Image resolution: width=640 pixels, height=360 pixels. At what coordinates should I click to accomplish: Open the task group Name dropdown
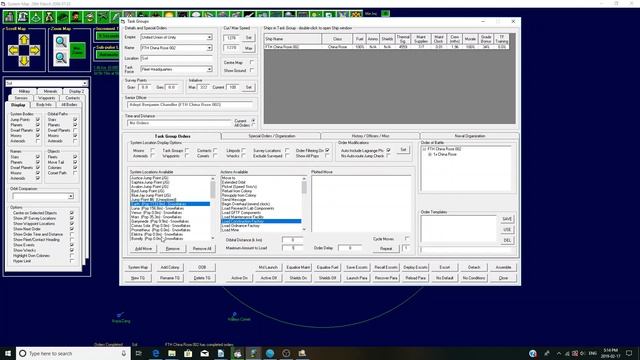[209, 48]
